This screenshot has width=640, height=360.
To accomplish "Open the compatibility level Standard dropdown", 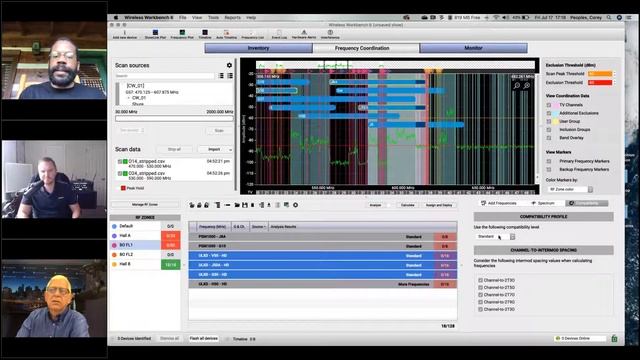I will (496, 236).
